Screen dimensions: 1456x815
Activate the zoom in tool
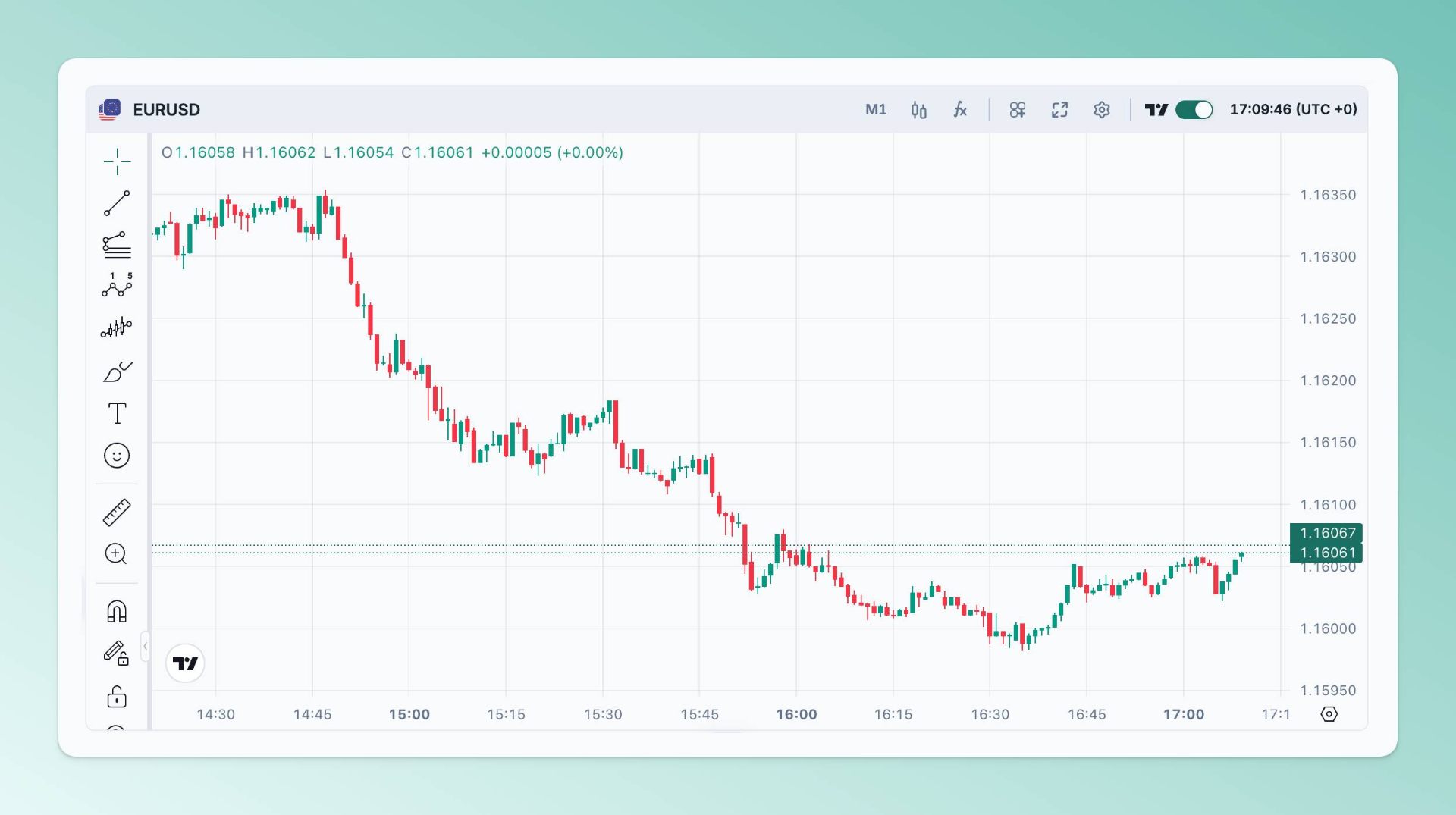116,553
